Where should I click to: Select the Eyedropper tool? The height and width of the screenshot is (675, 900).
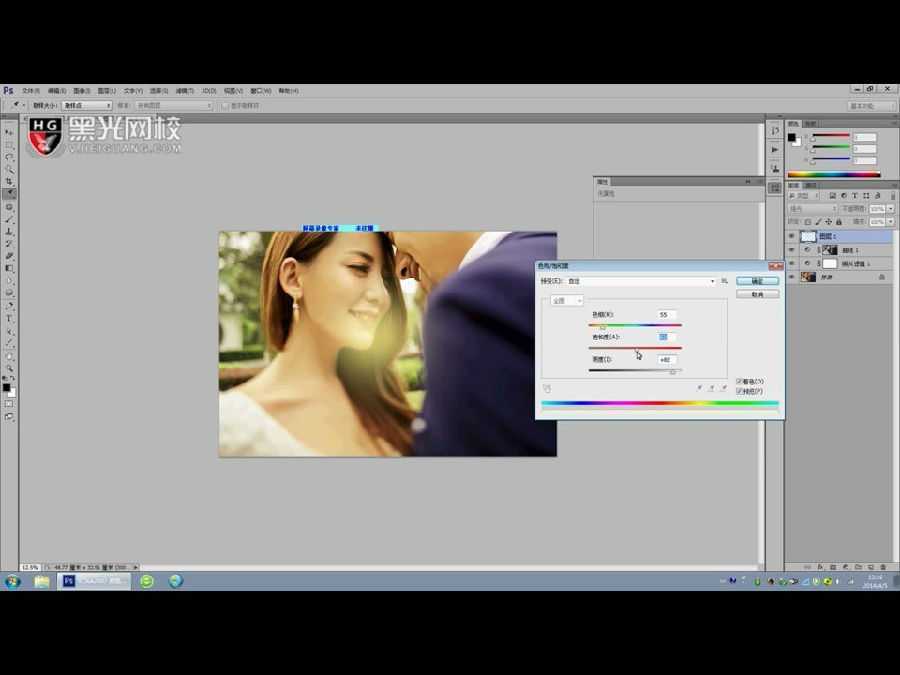pos(9,194)
